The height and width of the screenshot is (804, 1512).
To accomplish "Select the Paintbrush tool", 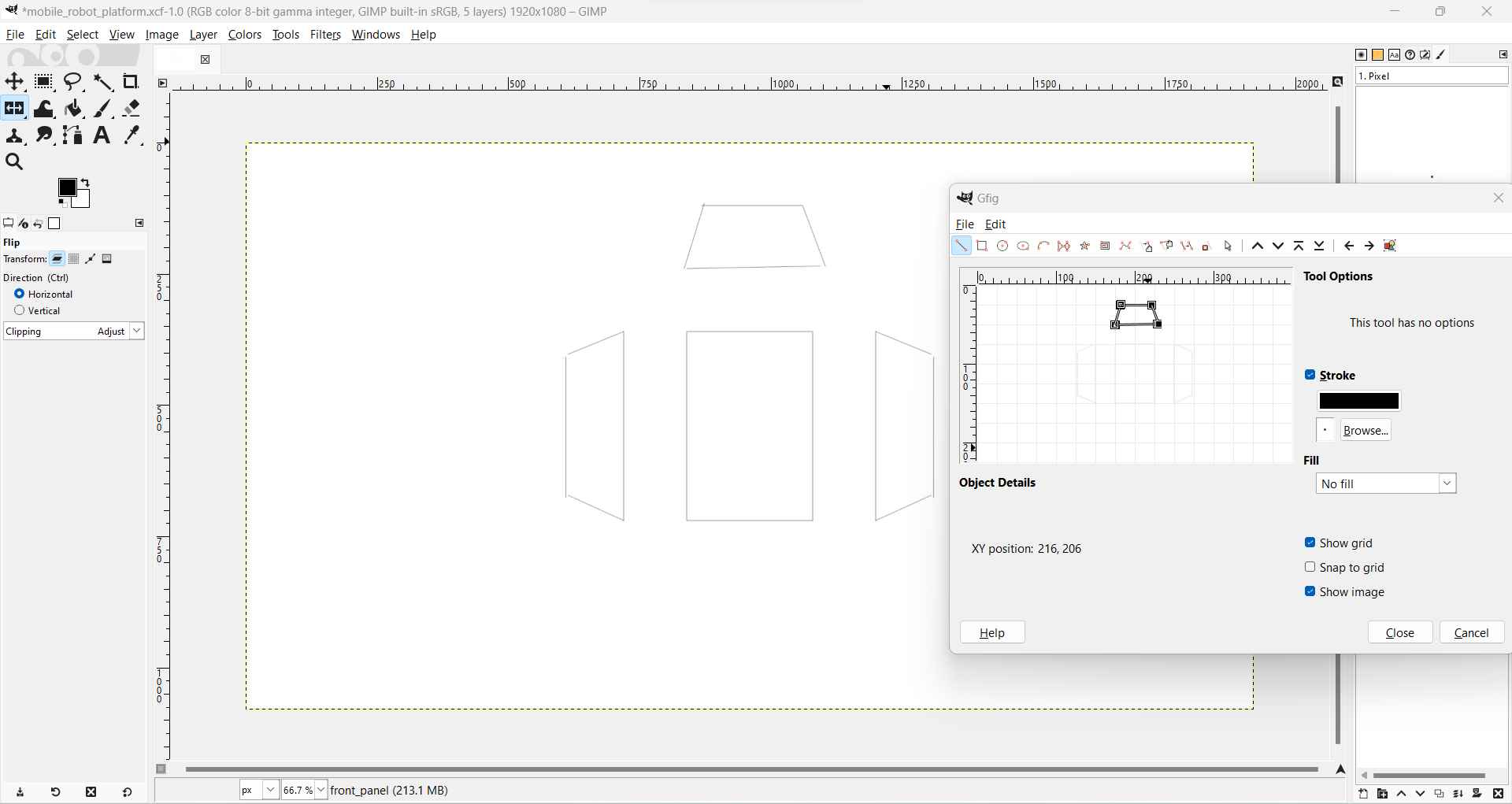I will point(103,109).
